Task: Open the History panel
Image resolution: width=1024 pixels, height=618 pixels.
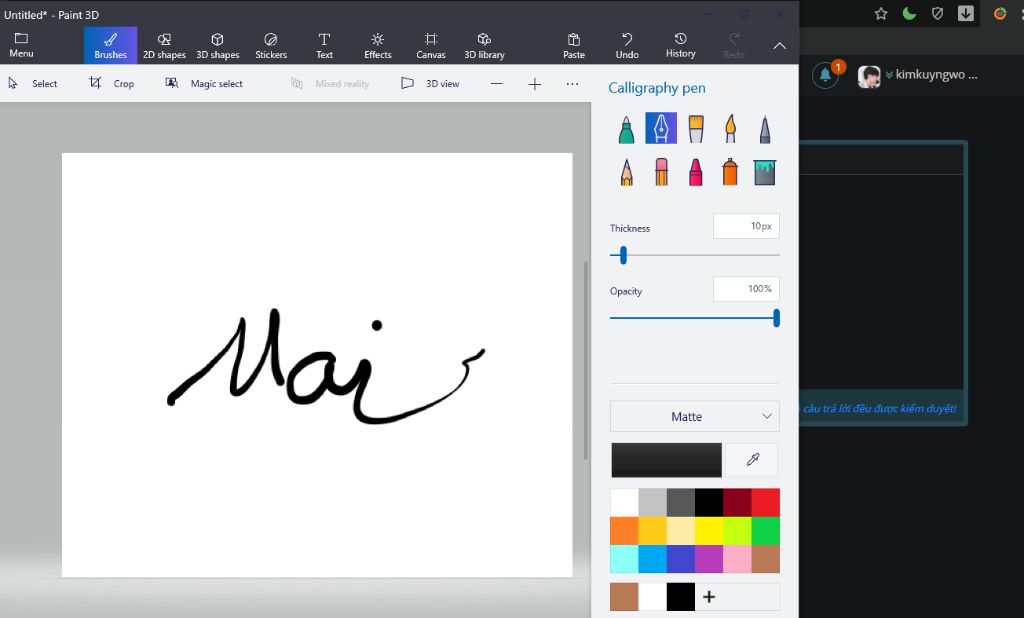Action: 680,45
